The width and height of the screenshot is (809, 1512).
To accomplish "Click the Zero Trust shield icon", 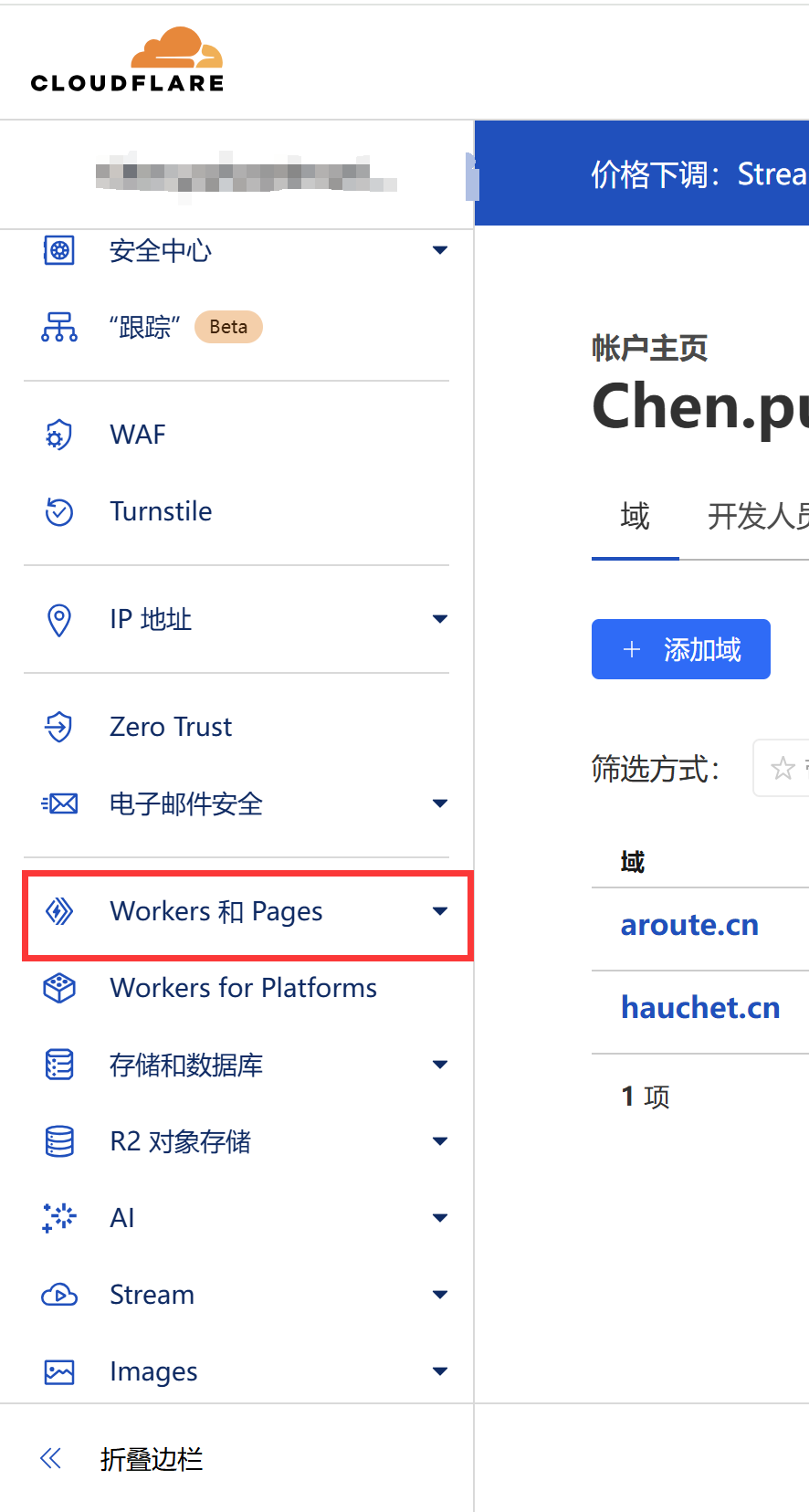I will point(59,727).
